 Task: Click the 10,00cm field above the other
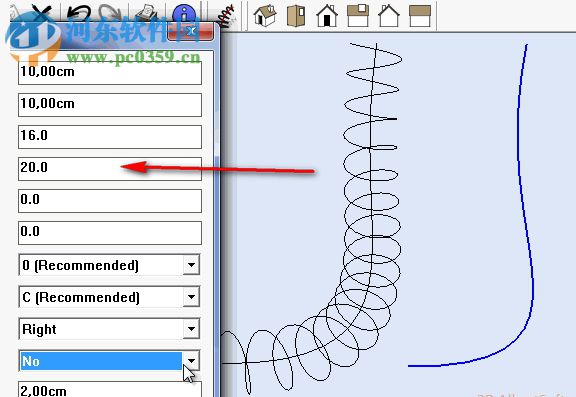(x=110, y=73)
